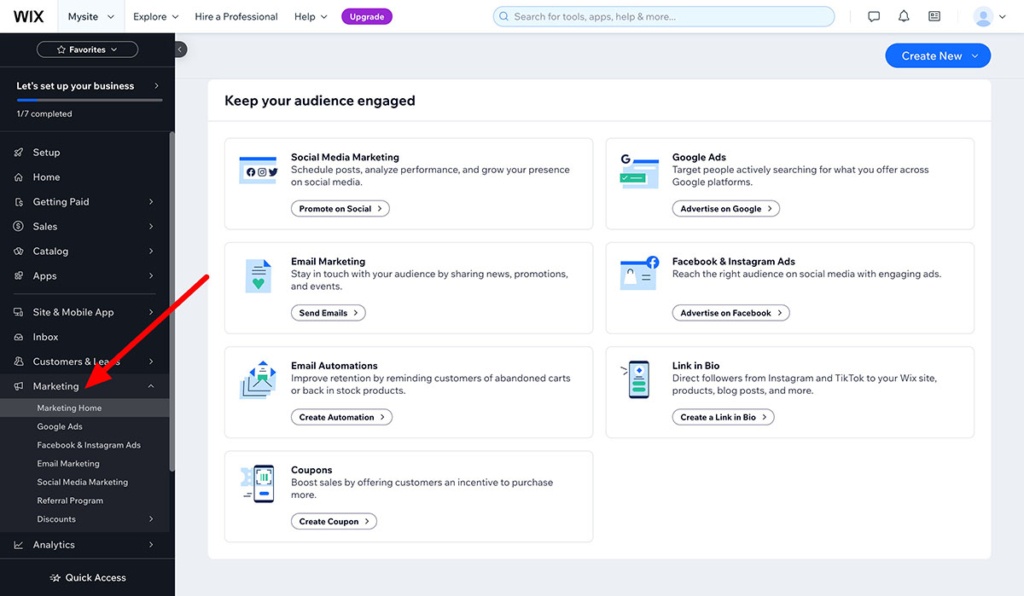Click the Send Emails button
This screenshot has width=1024, height=596.
328,312
